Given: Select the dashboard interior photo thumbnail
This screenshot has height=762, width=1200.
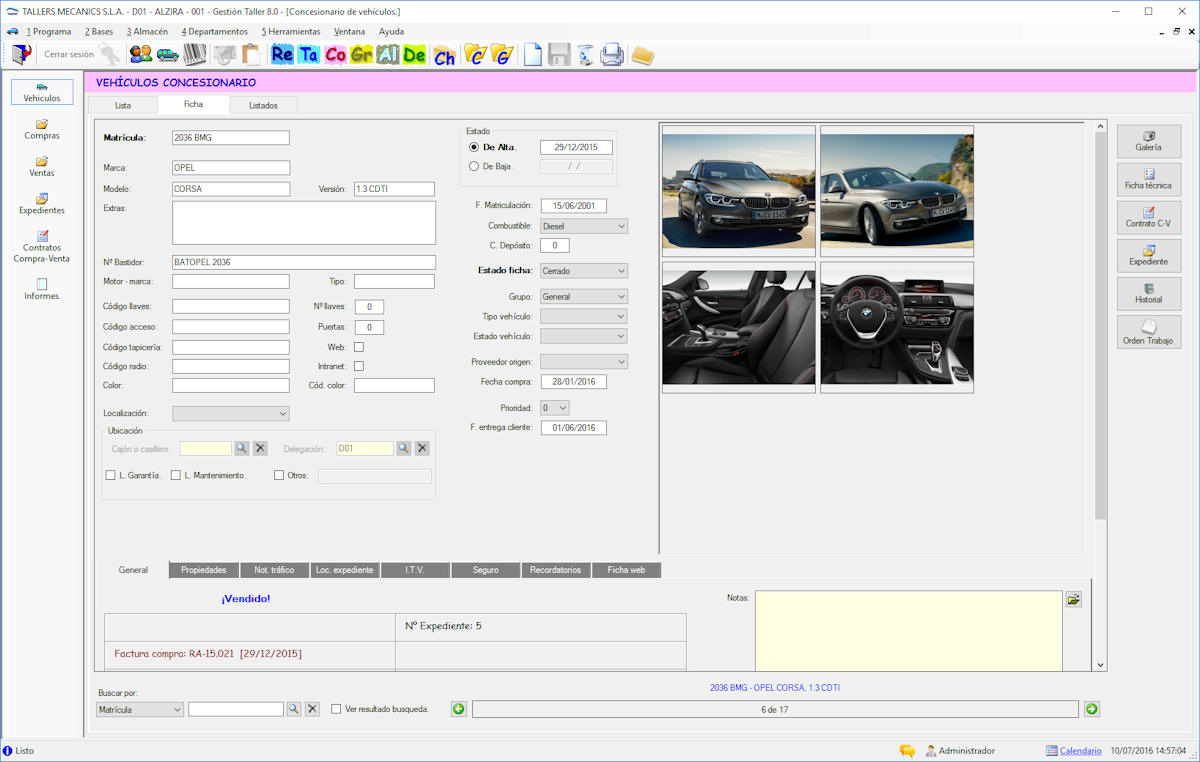Looking at the screenshot, I should [897, 327].
